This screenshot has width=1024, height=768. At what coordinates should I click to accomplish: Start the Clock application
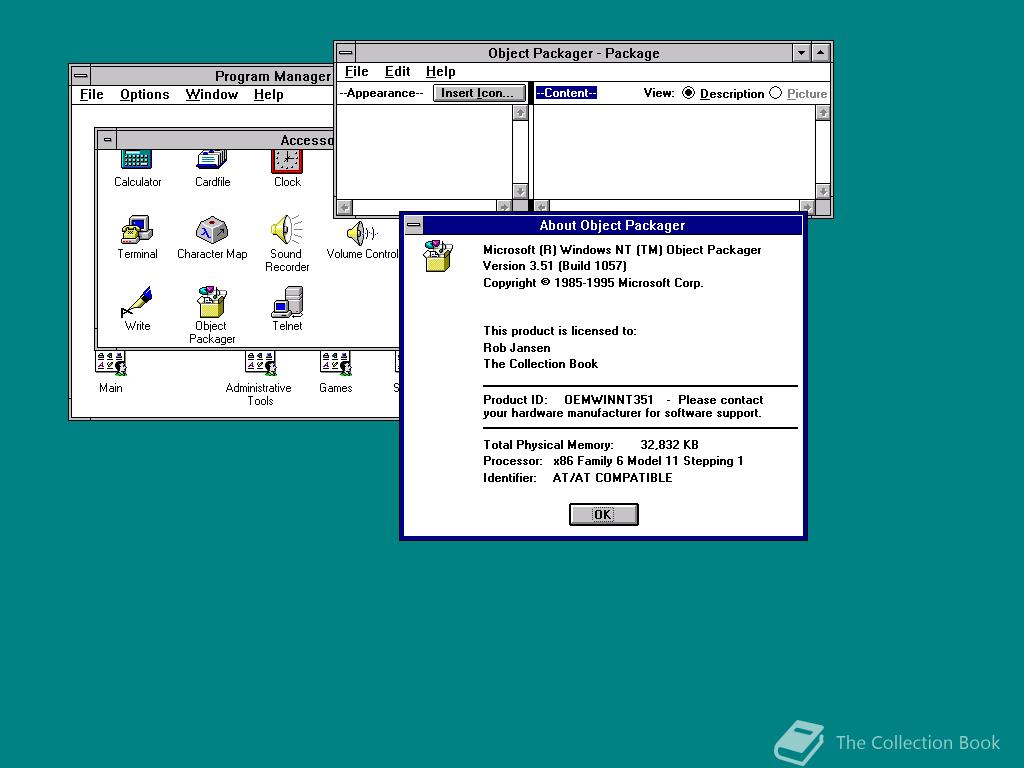[x=287, y=161]
